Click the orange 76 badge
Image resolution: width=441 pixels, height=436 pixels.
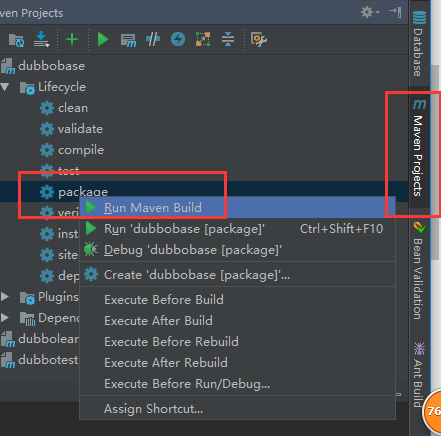(x=432, y=412)
